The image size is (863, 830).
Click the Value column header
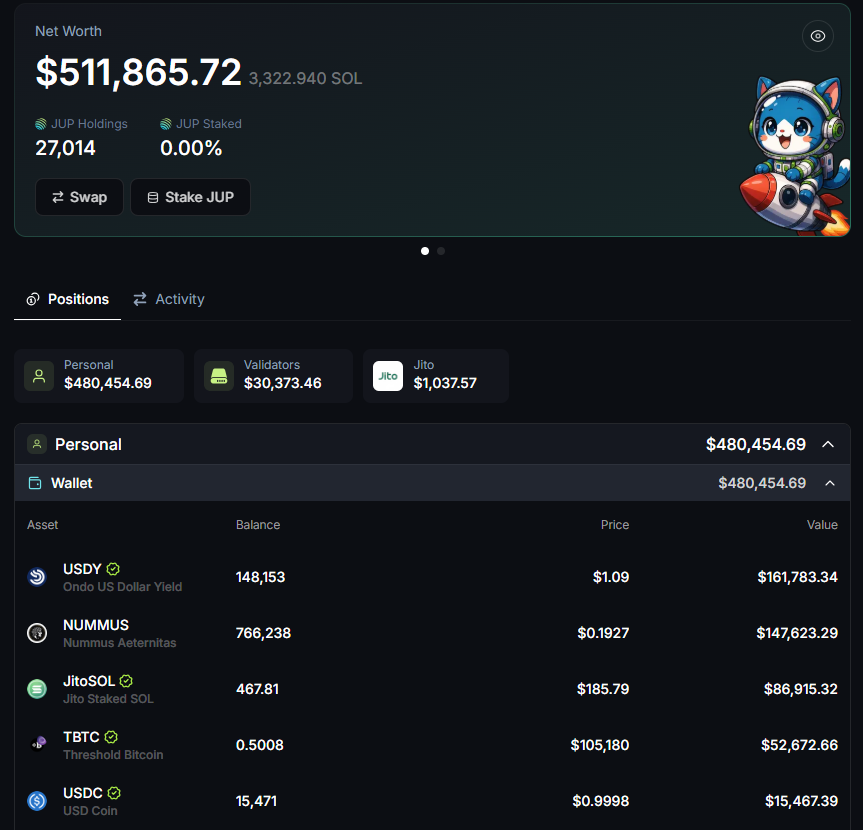[822, 525]
